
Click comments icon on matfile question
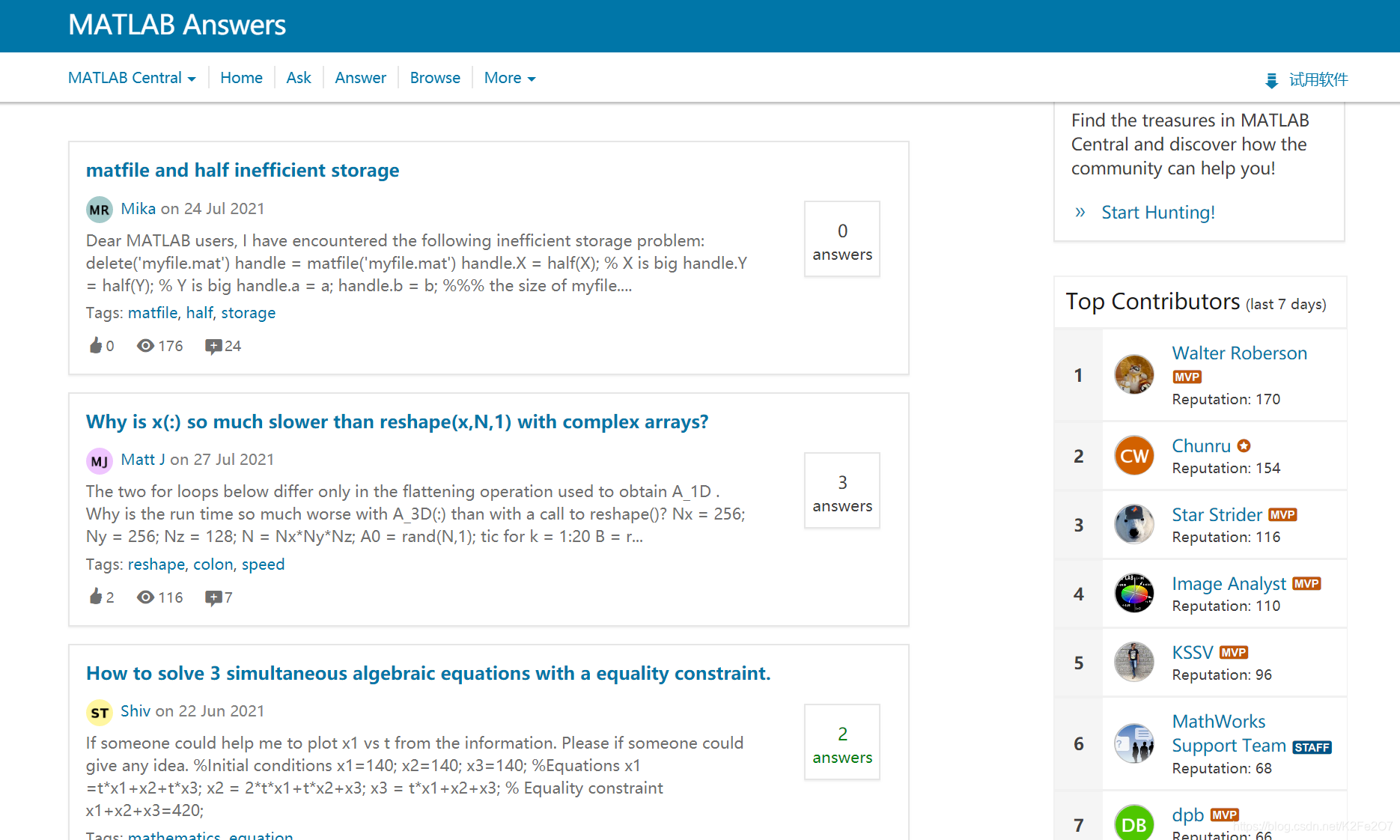click(213, 346)
